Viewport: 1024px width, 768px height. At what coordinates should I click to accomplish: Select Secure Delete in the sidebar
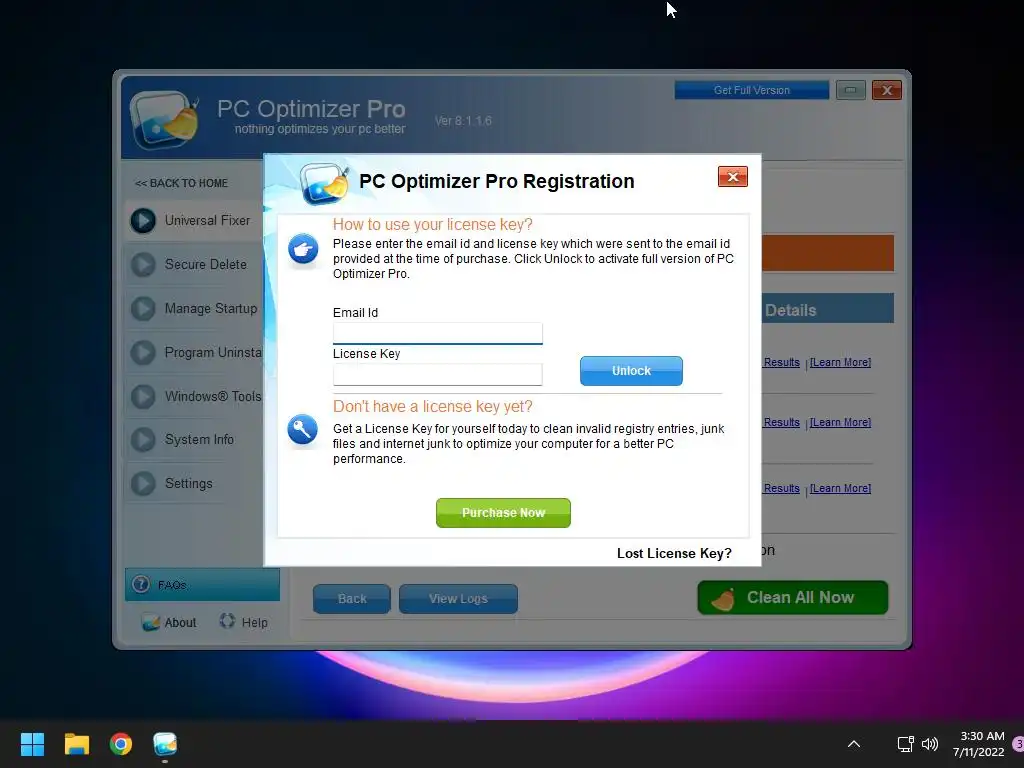196,264
